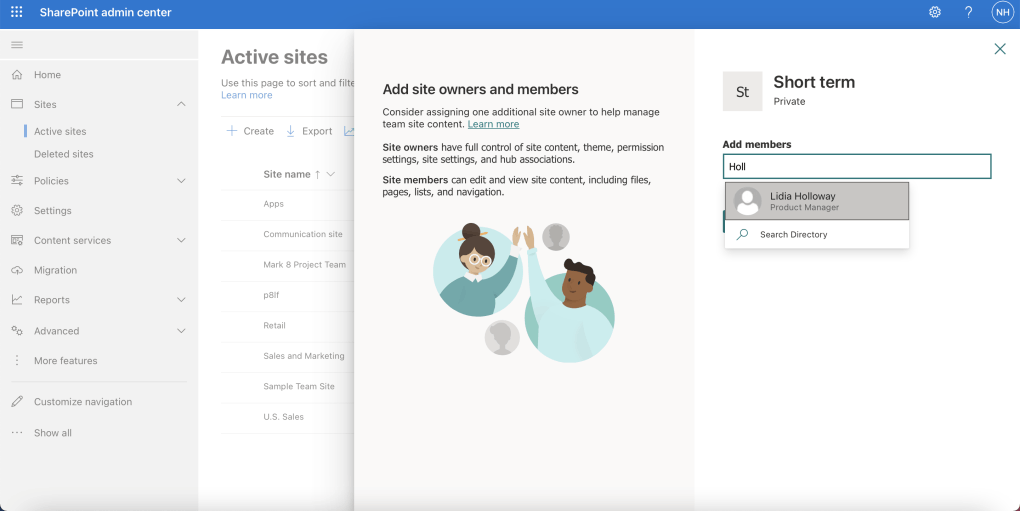Click the Policies sliders icon
Screen dimensions: 1020x511
tap(17, 181)
